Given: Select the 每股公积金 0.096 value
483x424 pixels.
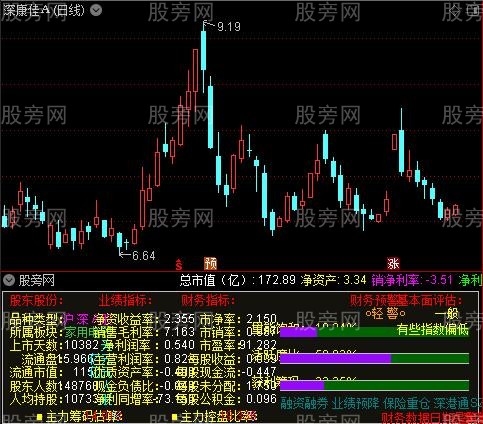Looking at the screenshot, I should pos(262,399).
